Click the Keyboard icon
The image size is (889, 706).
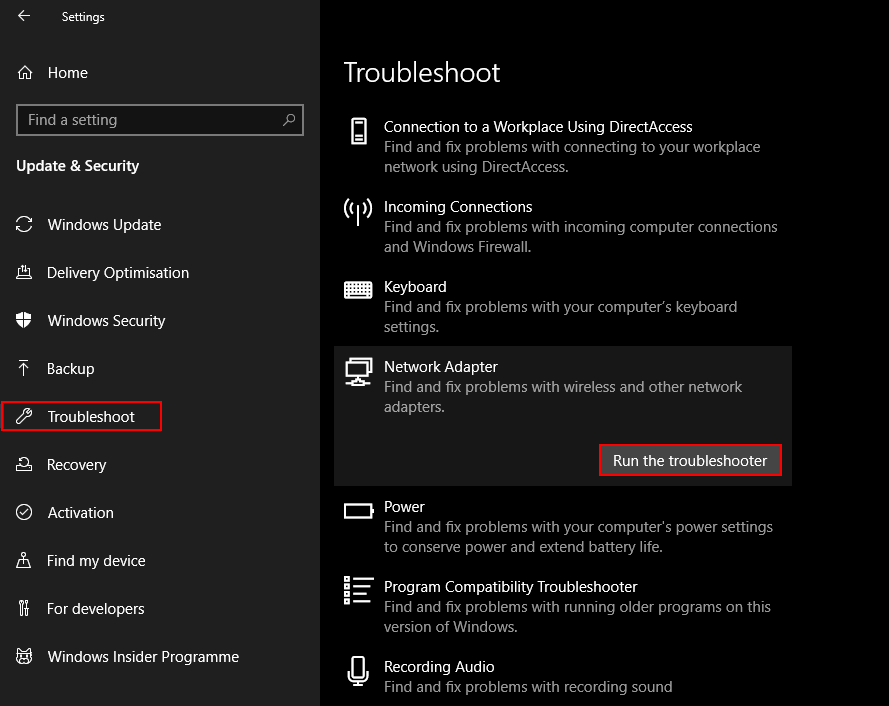tap(358, 290)
